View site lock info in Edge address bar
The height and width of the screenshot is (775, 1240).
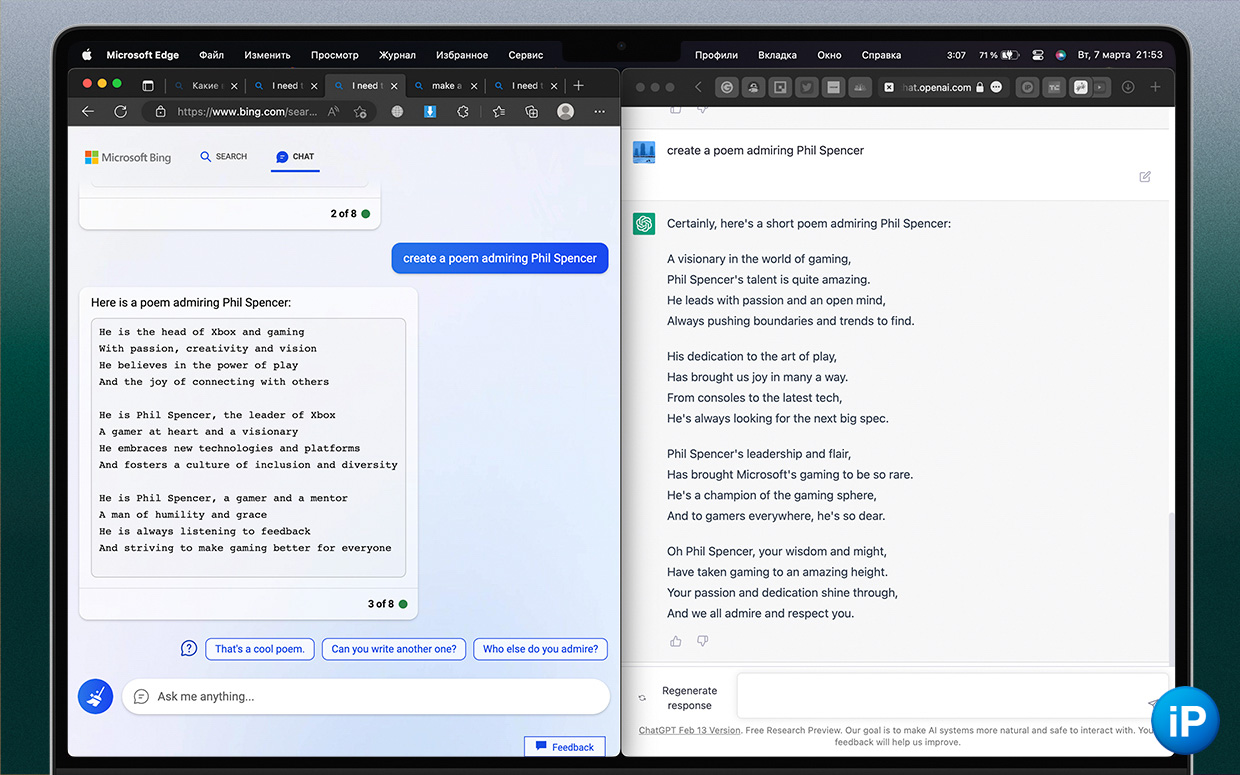point(161,112)
